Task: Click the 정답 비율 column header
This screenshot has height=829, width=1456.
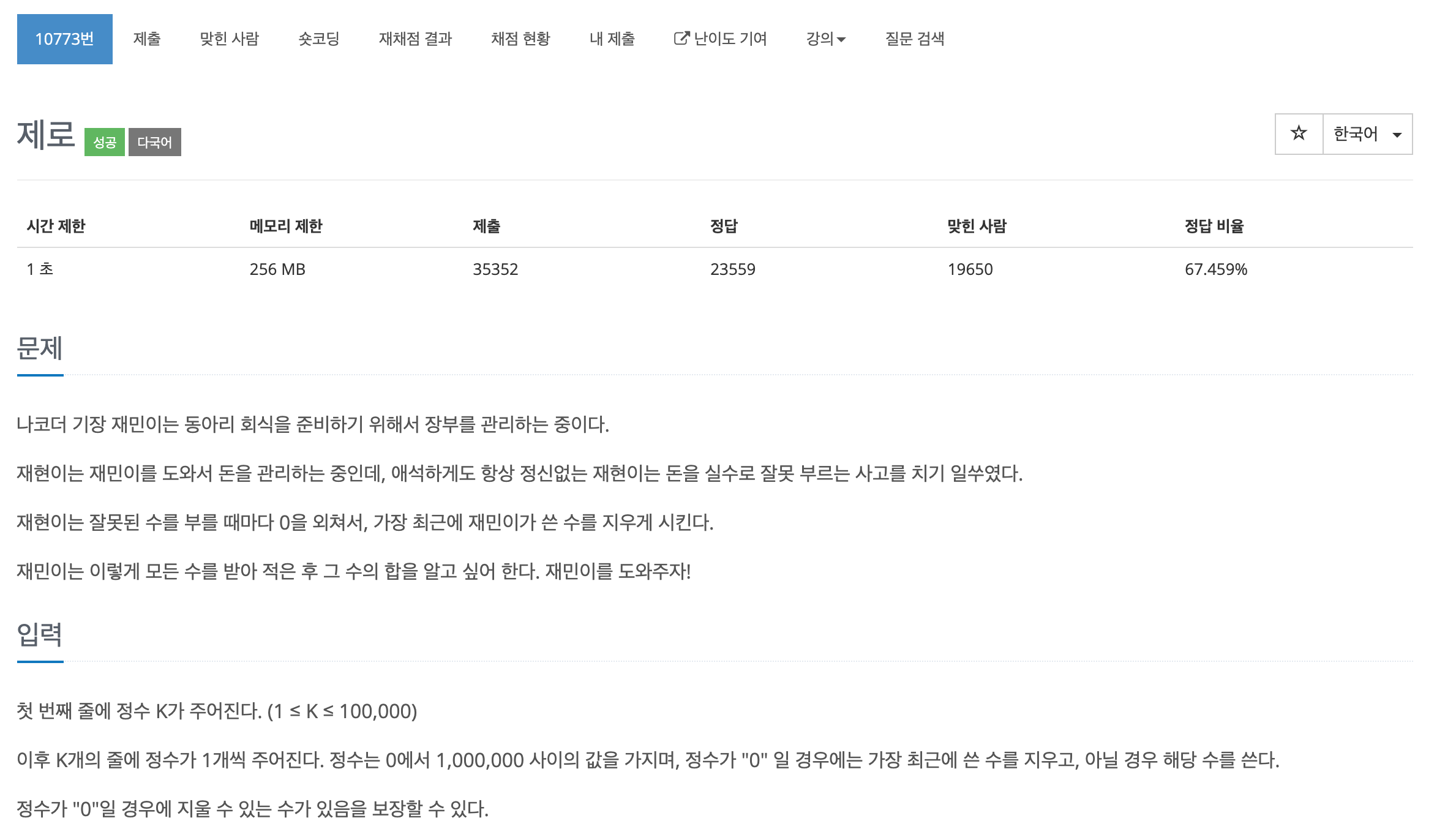Action: [1214, 226]
